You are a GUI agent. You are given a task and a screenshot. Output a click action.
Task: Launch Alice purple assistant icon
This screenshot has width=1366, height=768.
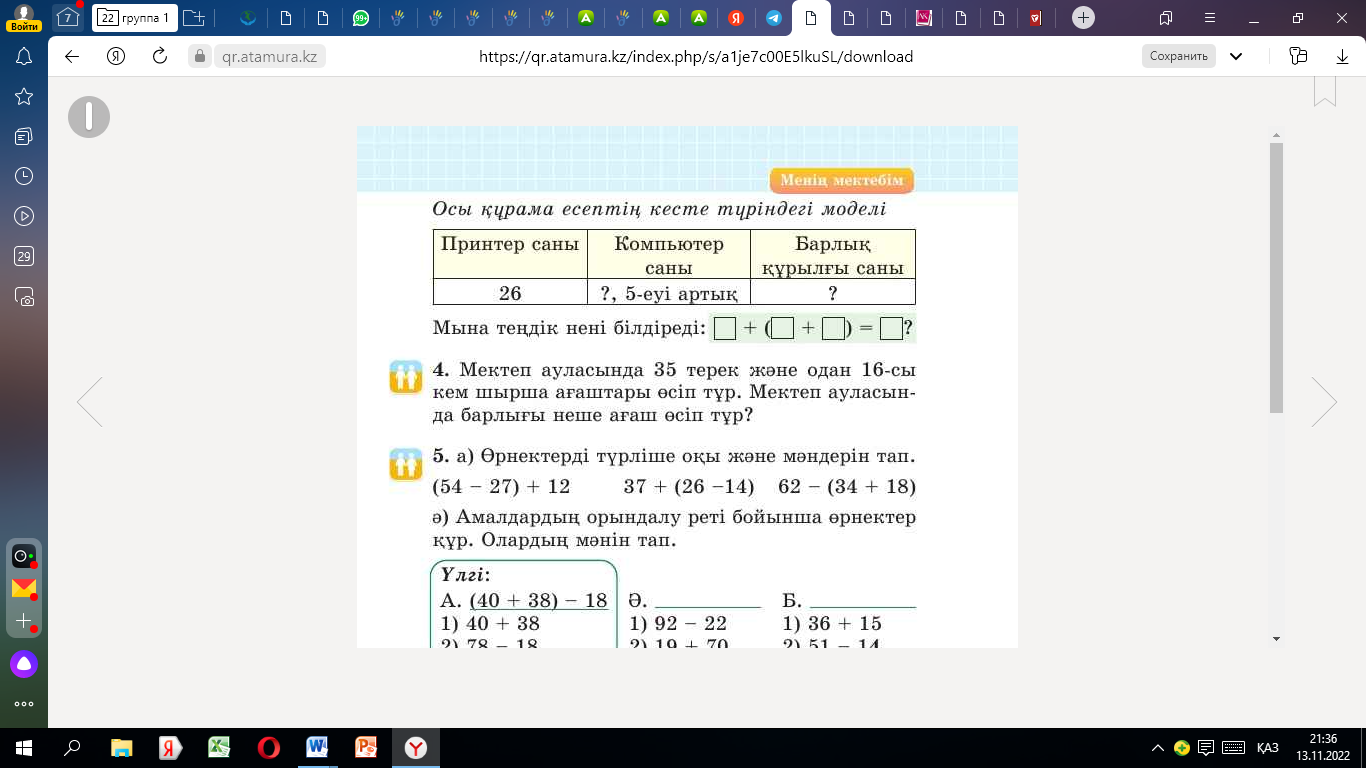coord(24,663)
